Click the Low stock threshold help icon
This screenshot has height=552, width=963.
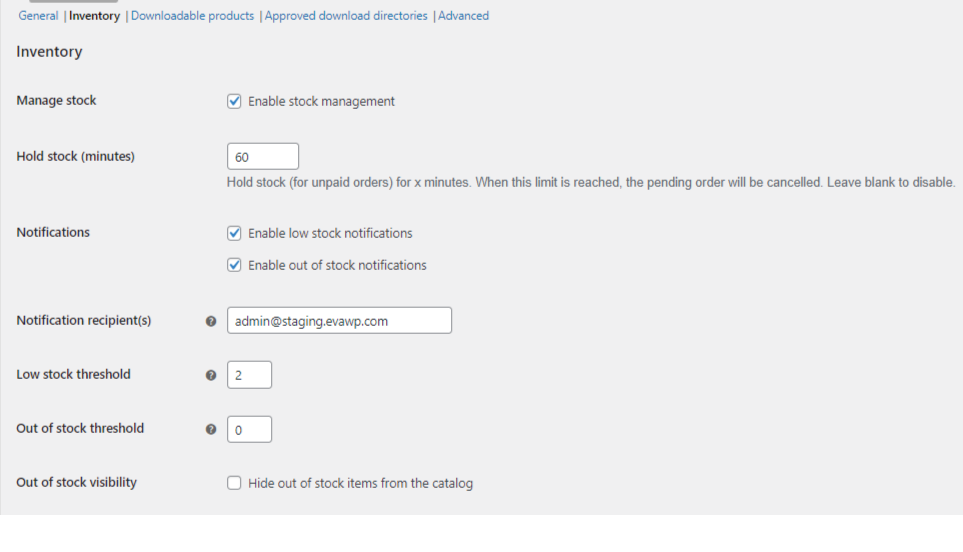211,375
